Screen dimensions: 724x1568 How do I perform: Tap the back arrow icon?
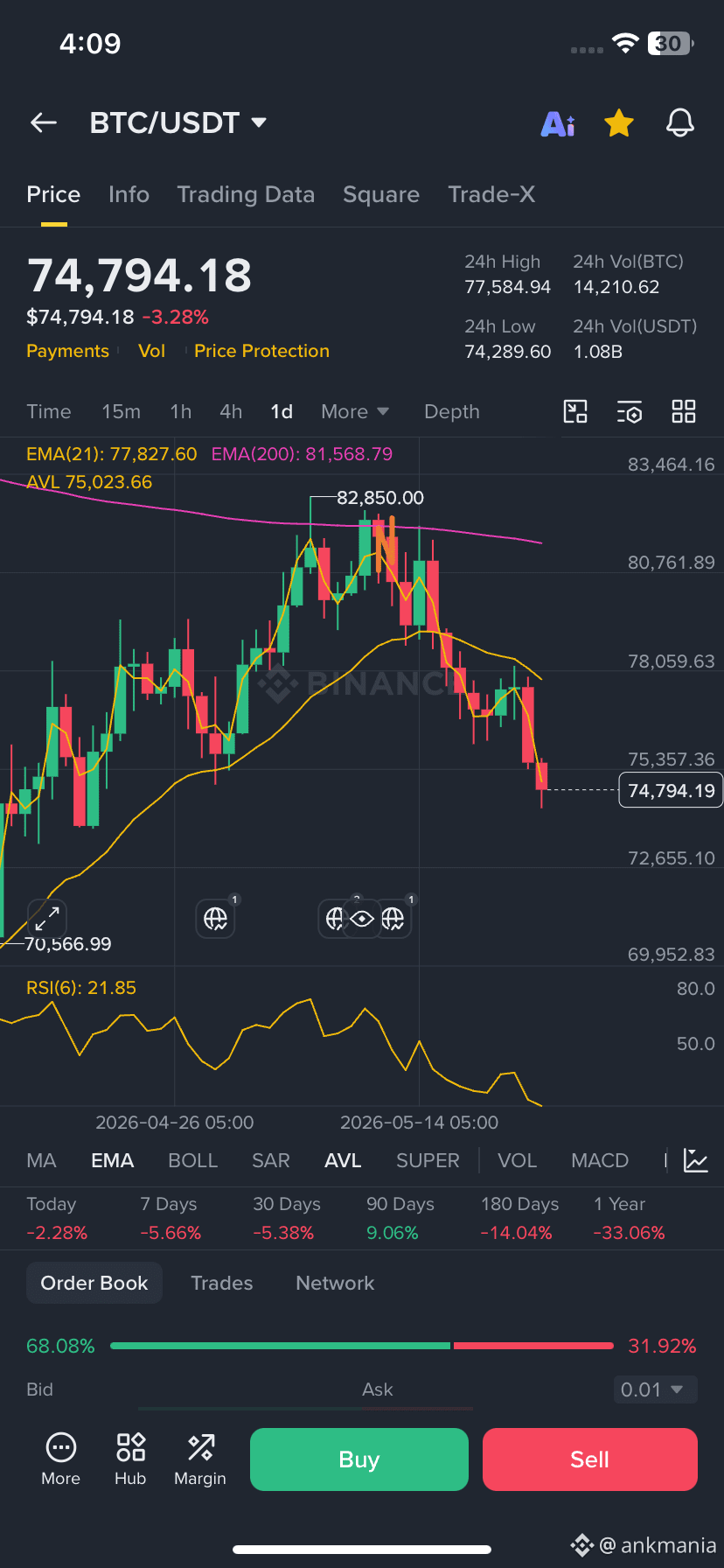pos(44,123)
